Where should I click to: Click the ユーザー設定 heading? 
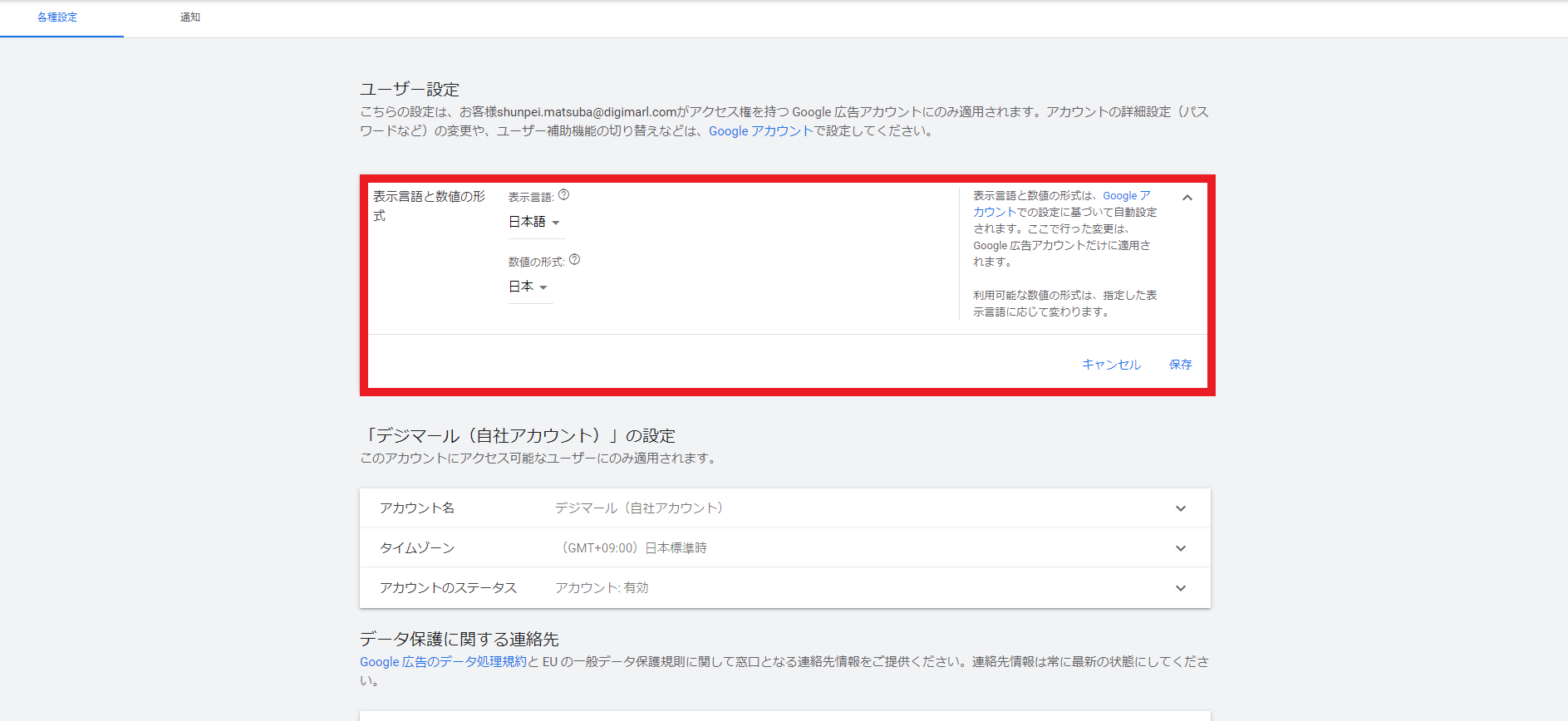(410, 89)
